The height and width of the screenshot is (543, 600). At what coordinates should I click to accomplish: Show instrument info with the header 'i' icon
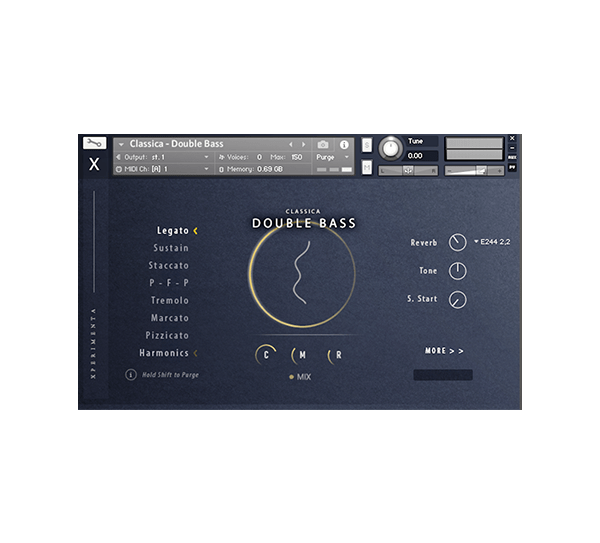tap(344, 144)
